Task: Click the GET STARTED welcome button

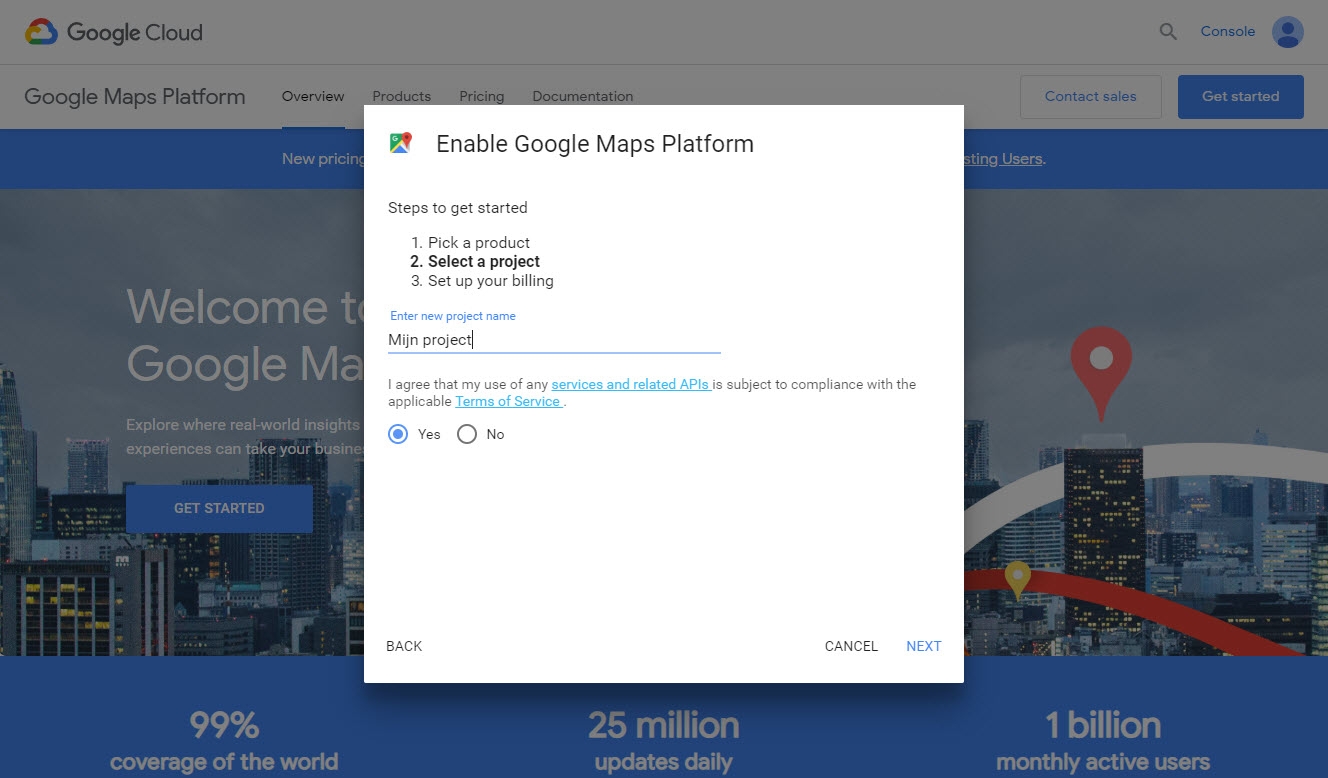Action: coord(219,508)
